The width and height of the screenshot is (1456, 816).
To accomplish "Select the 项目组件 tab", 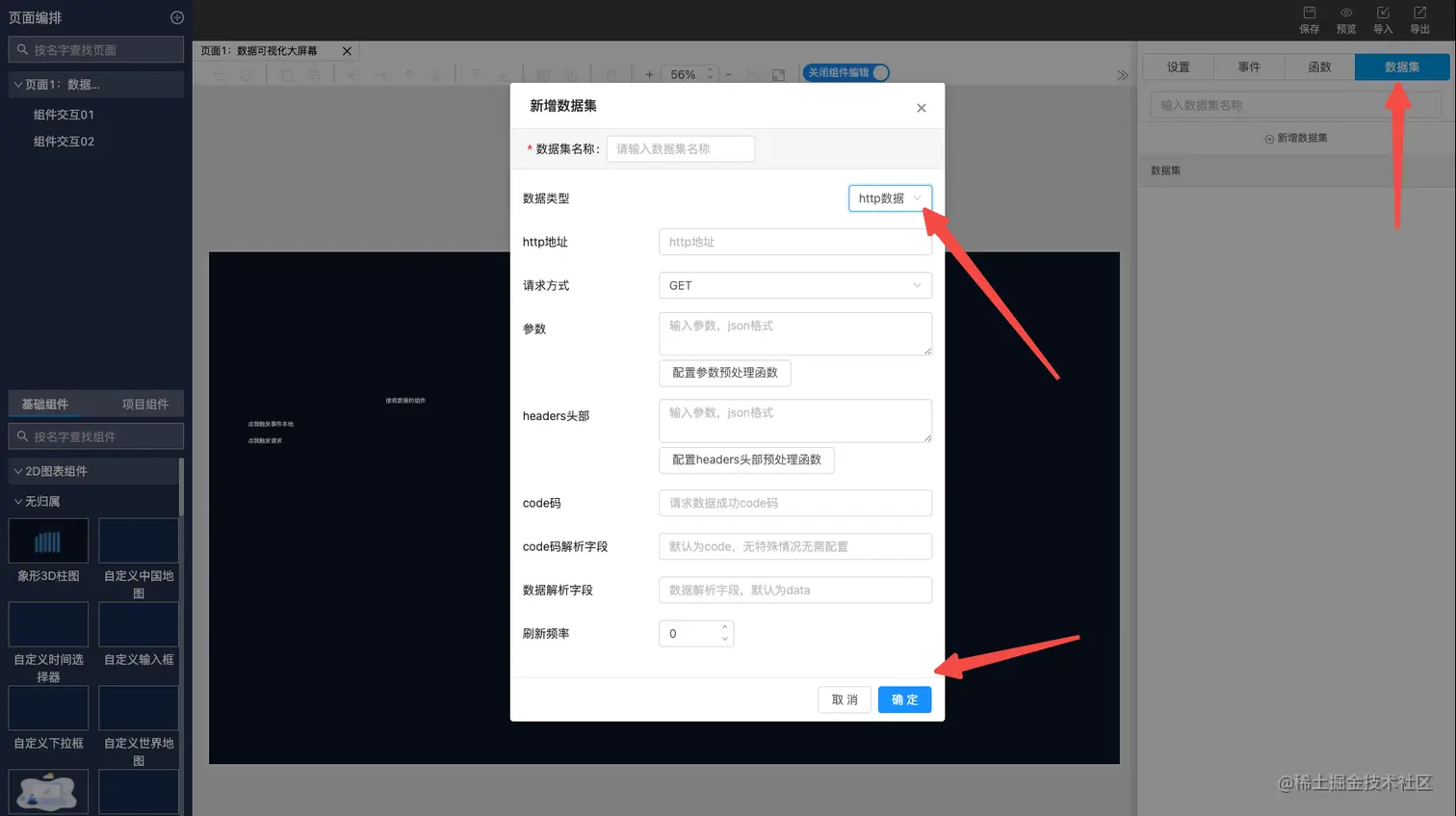I will [x=145, y=404].
